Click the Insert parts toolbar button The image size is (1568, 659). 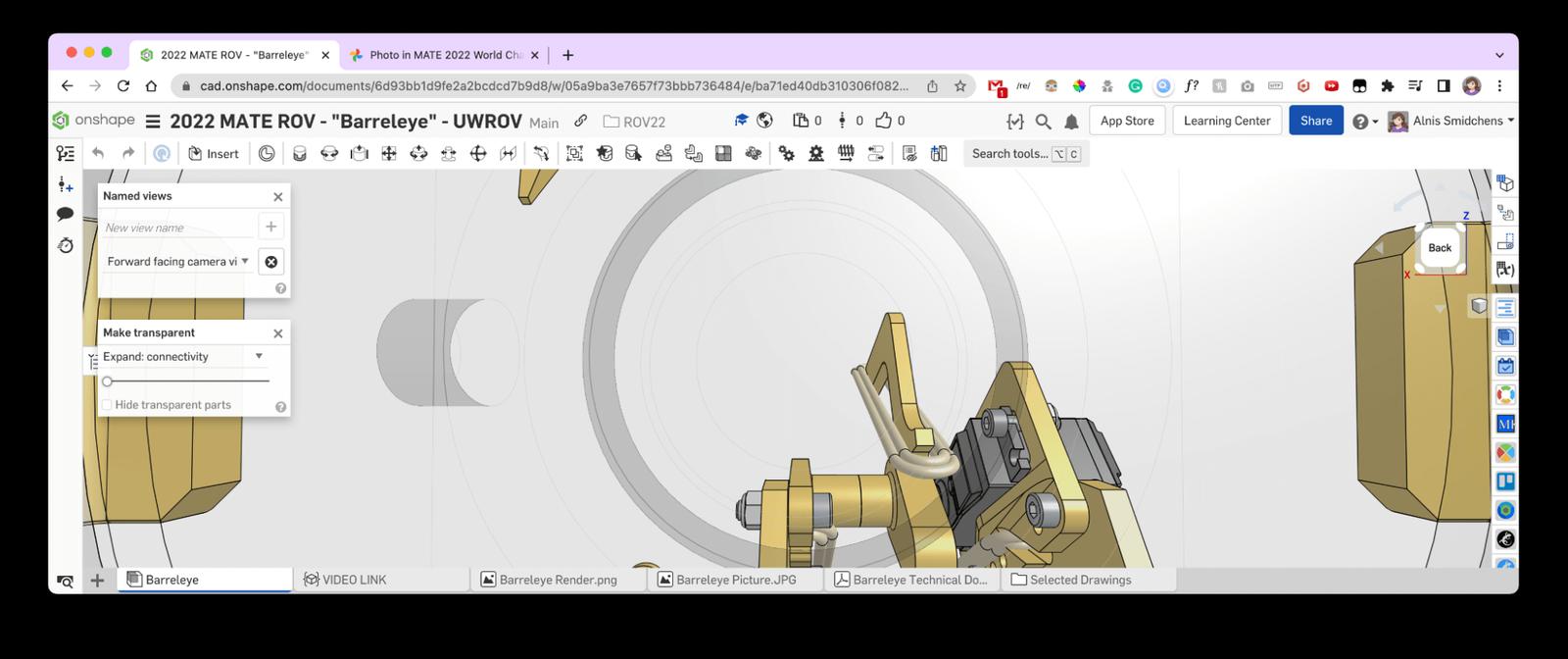tap(213, 154)
